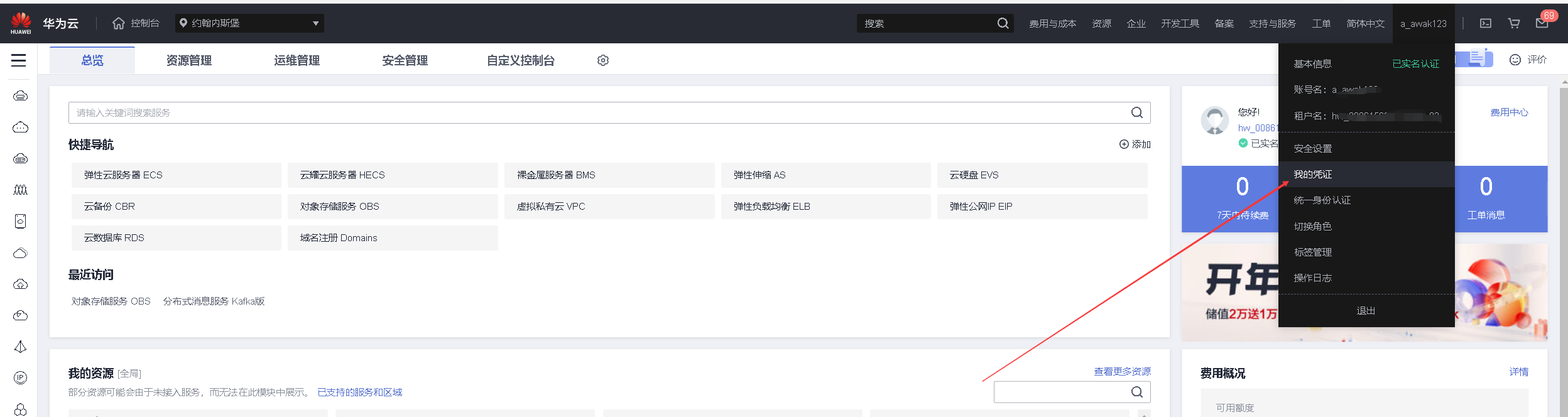Open the 工单 menu

(1321, 23)
